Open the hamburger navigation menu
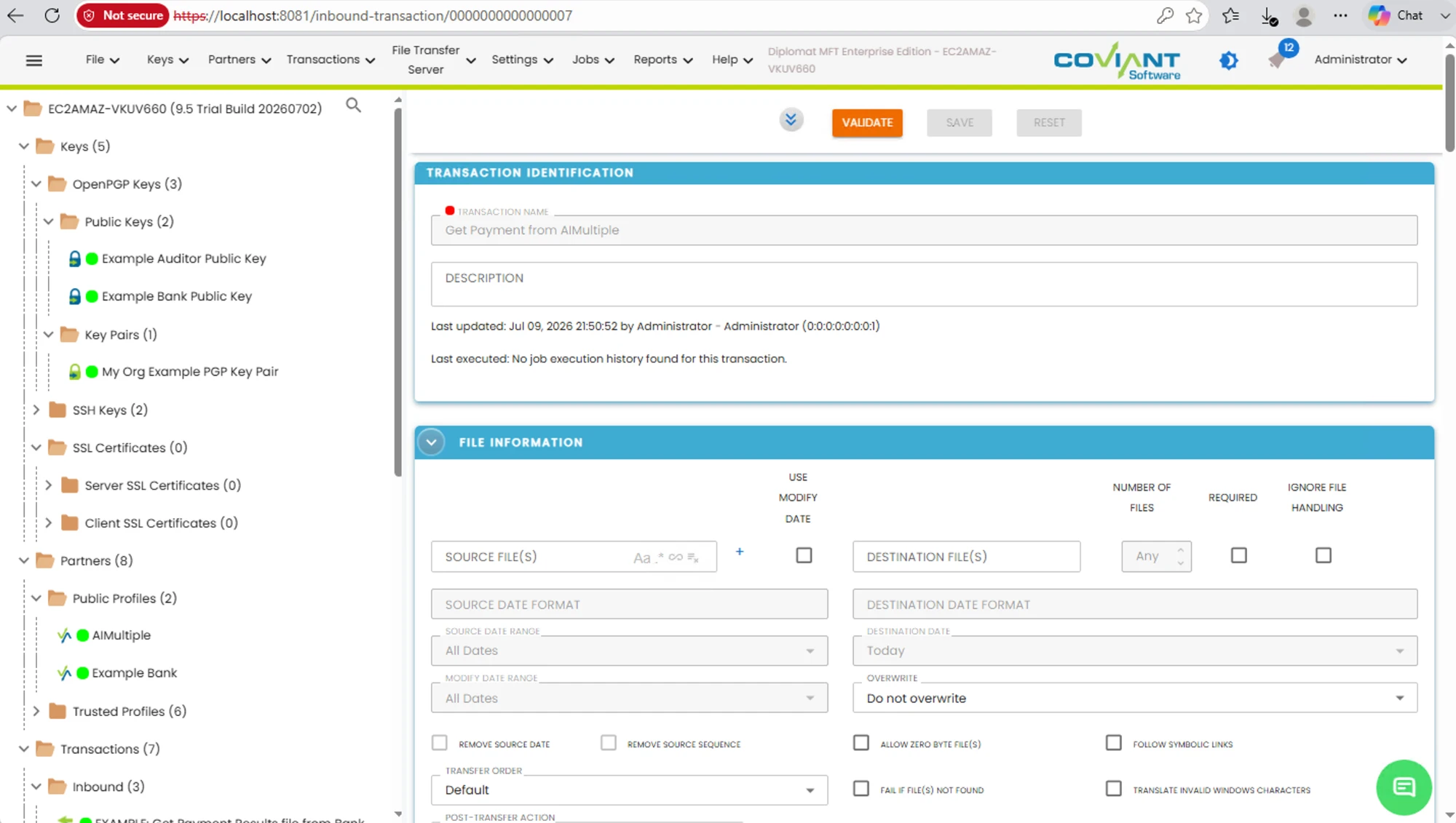This screenshot has height=823, width=1456. point(33,60)
